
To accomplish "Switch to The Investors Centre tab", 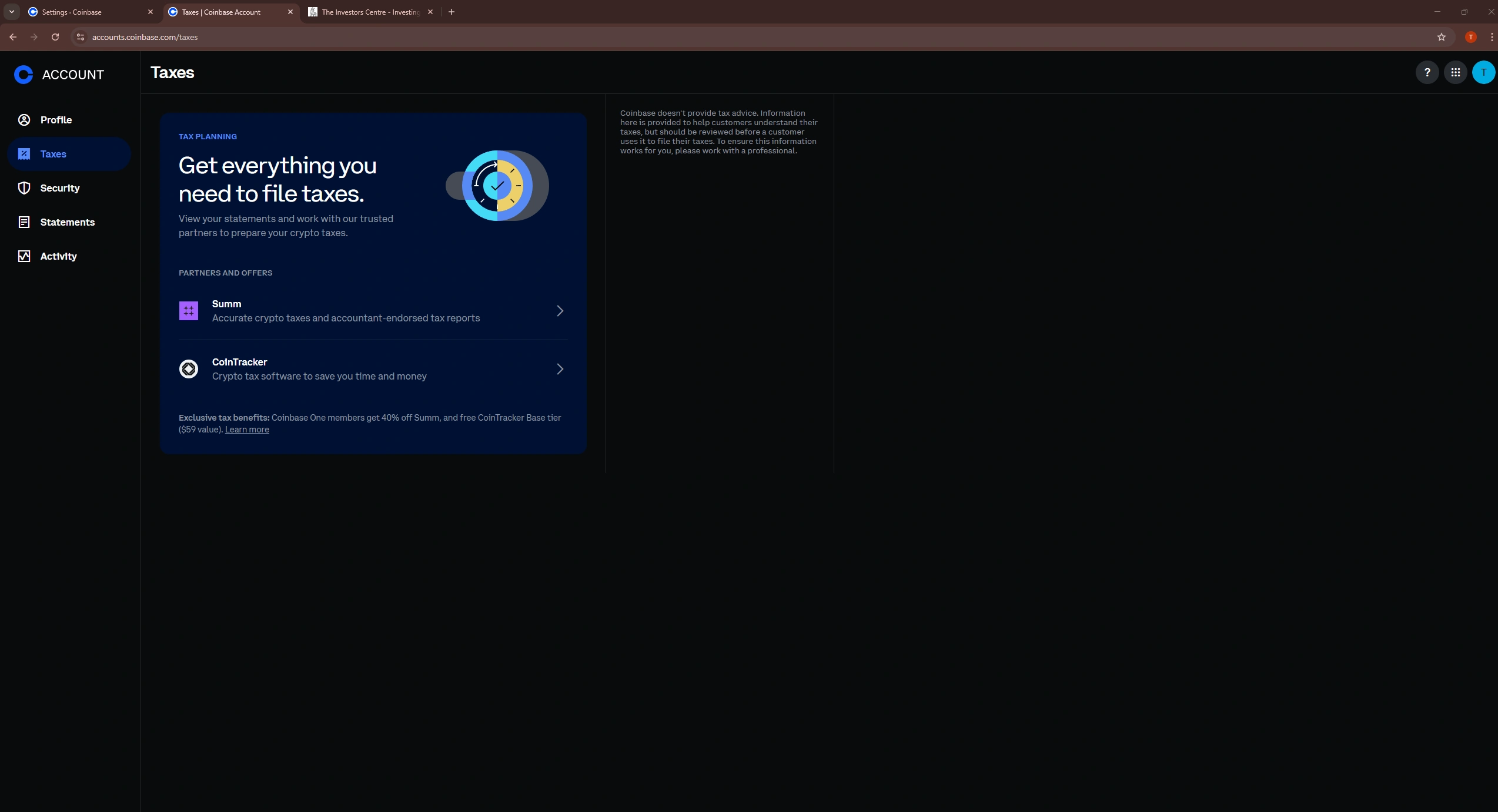I will pos(370,12).
